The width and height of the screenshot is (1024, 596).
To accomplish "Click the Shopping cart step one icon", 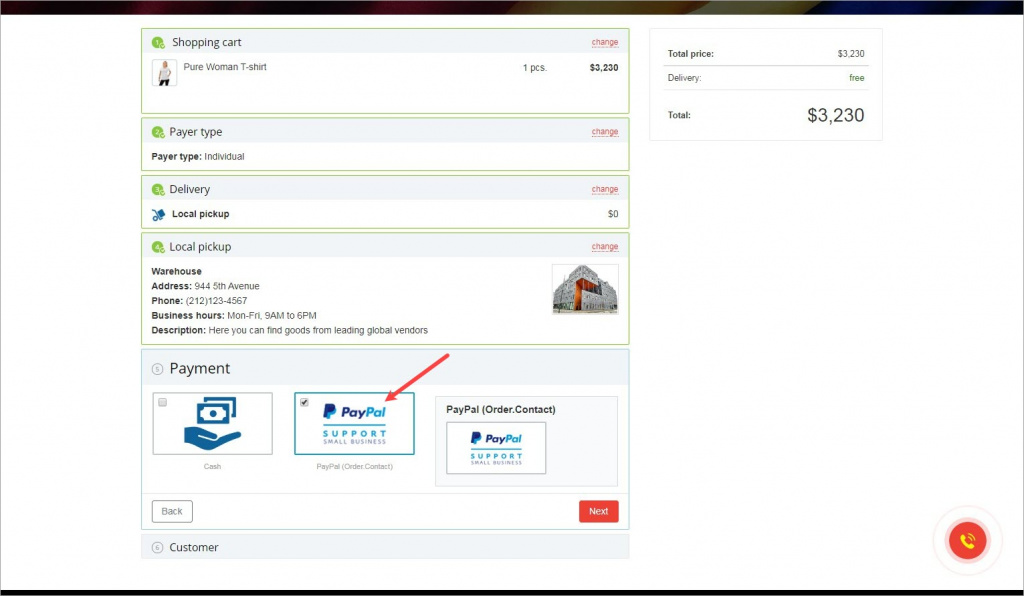I will click(x=158, y=42).
